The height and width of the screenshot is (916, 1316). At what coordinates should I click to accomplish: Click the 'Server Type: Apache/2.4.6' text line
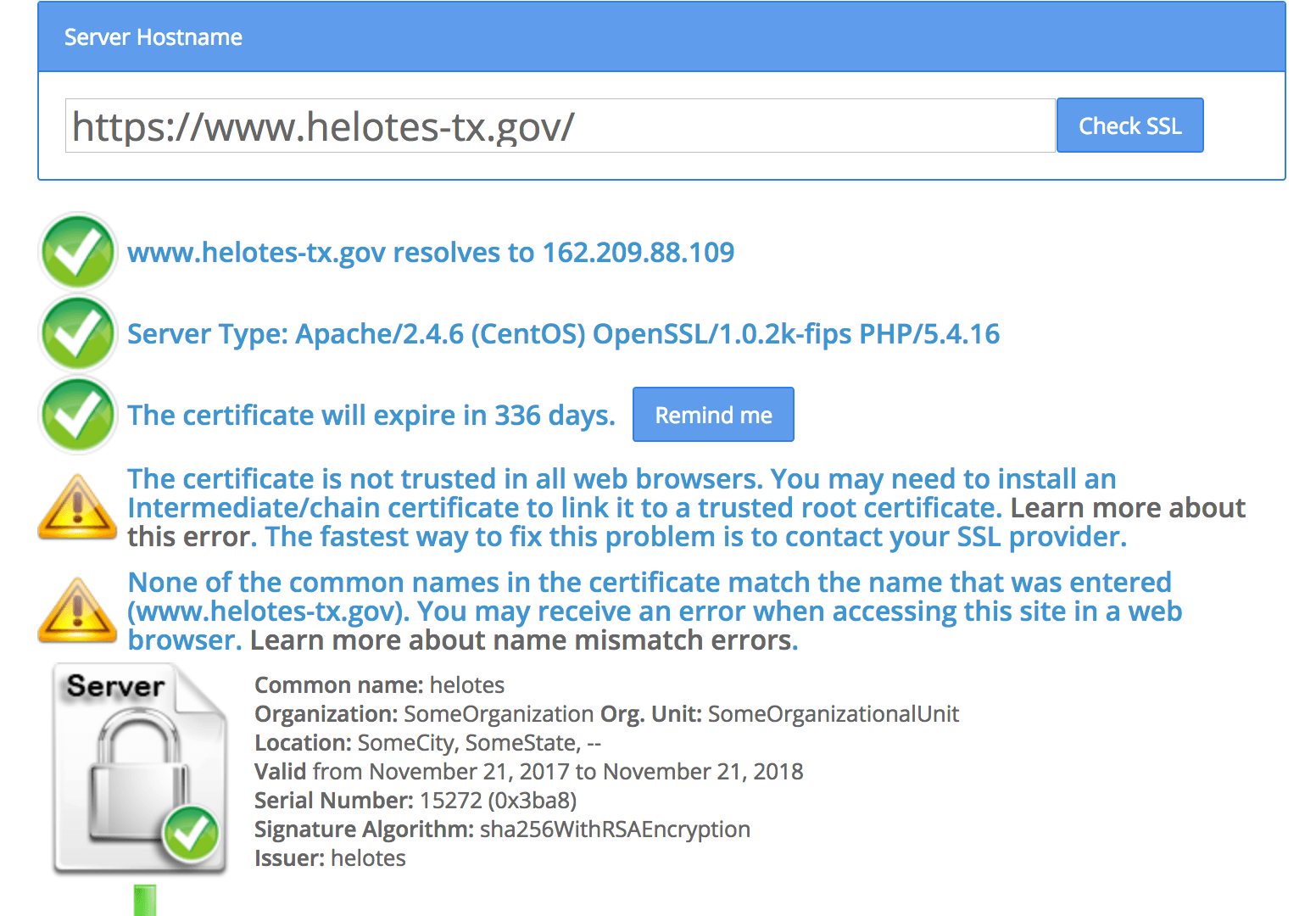[563, 334]
